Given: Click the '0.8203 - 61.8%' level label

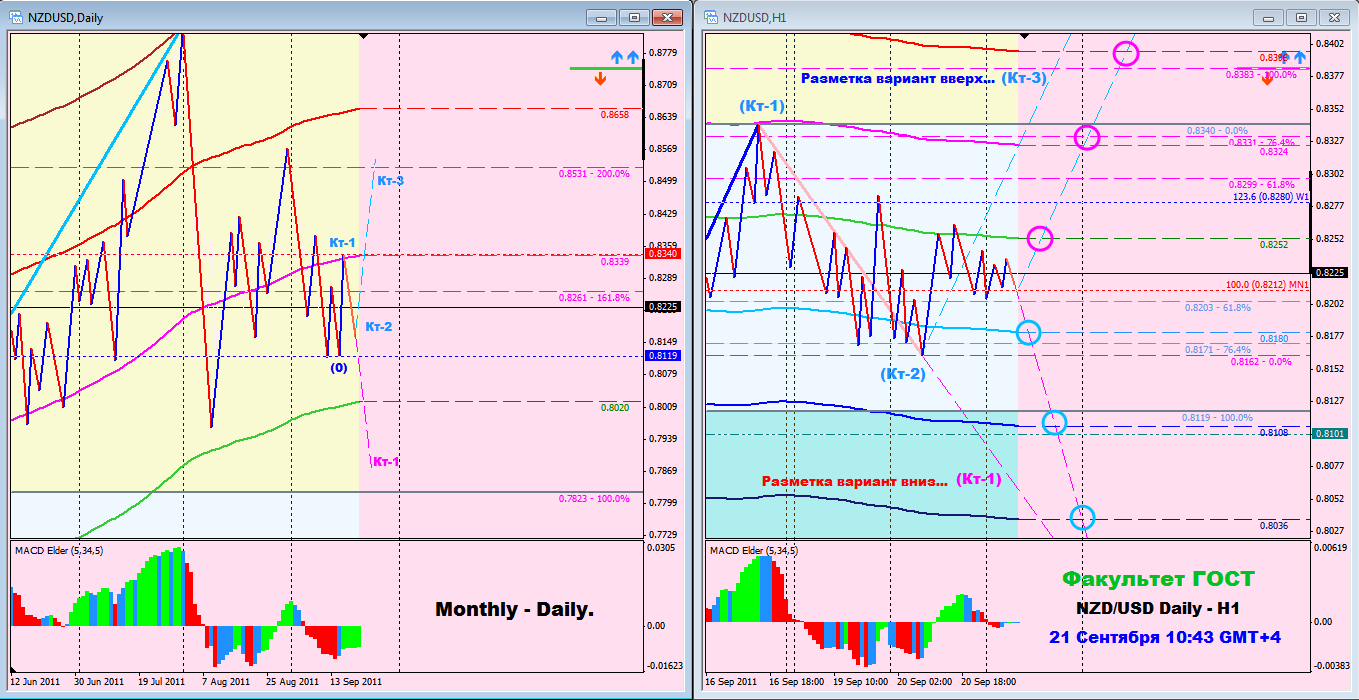Looking at the screenshot, I should tap(1218, 308).
